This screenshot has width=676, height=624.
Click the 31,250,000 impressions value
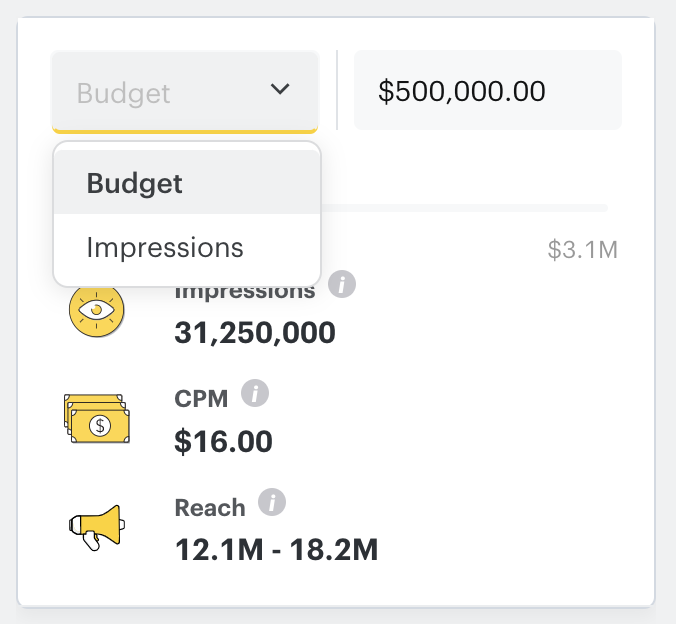pyautogui.click(x=255, y=332)
